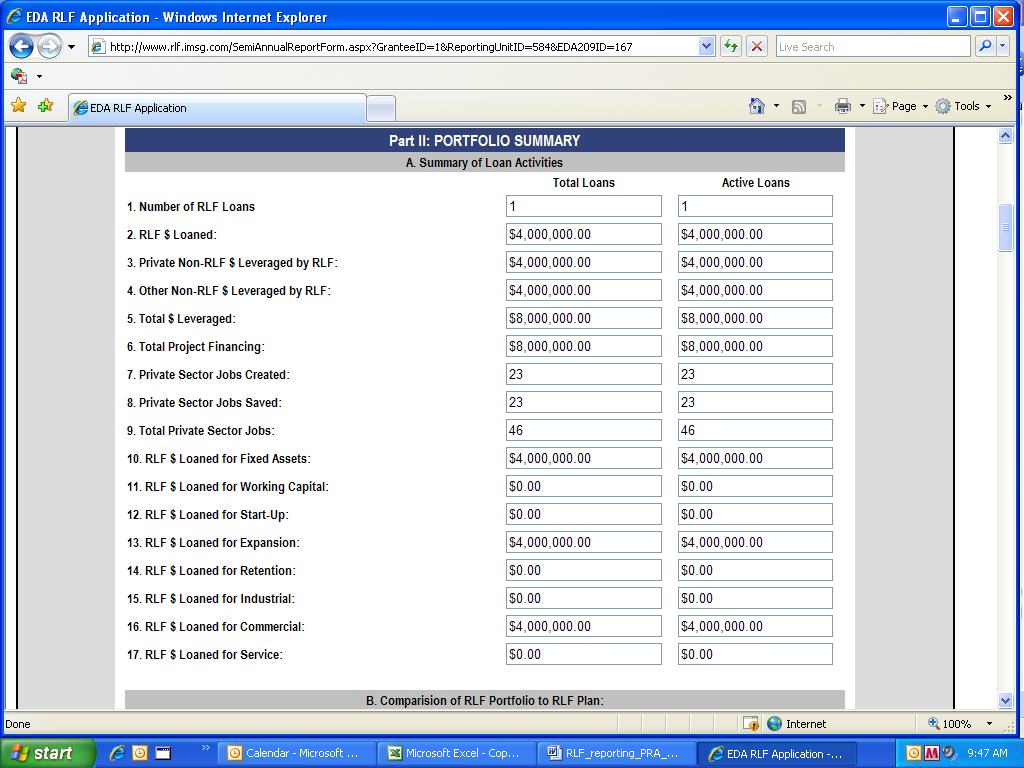
Task: Stop loading with the red X icon
Action: [x=757, y=46]
